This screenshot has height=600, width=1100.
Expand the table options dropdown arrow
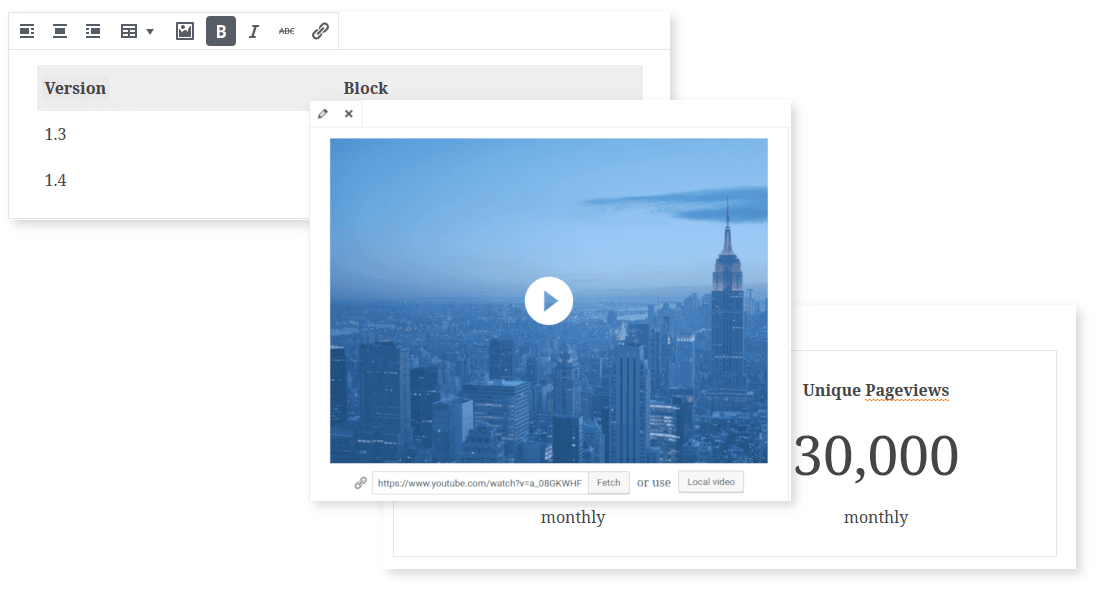tap(150, 32)
